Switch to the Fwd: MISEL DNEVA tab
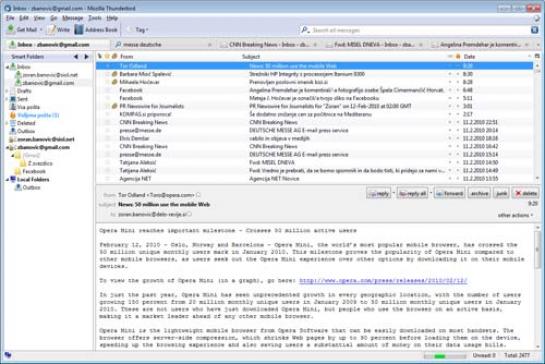 374,45
